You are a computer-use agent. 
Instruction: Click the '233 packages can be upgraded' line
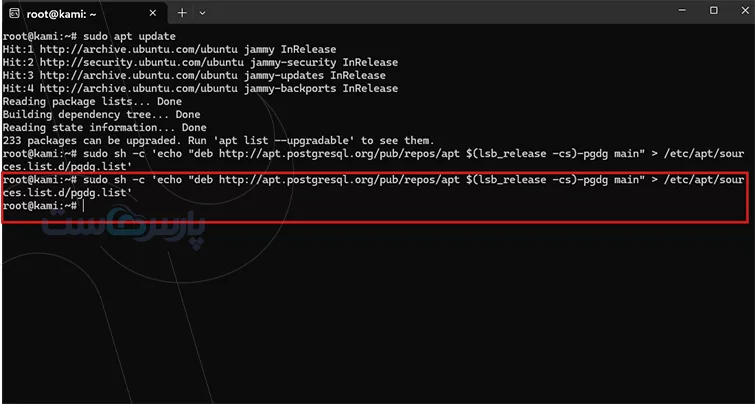pyautogui.click(x=219, y=141)
